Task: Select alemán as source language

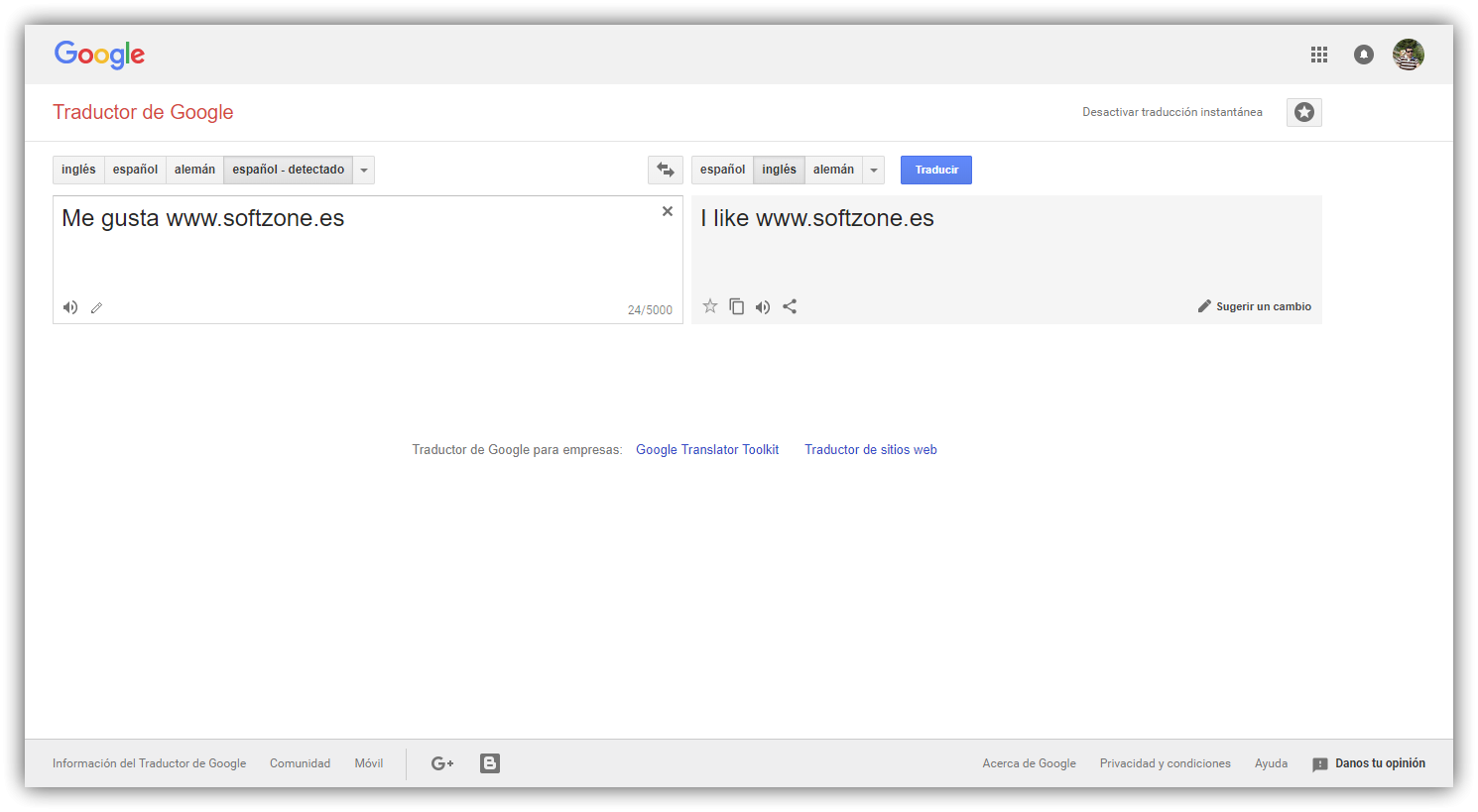Action: [x=194, y=170]
